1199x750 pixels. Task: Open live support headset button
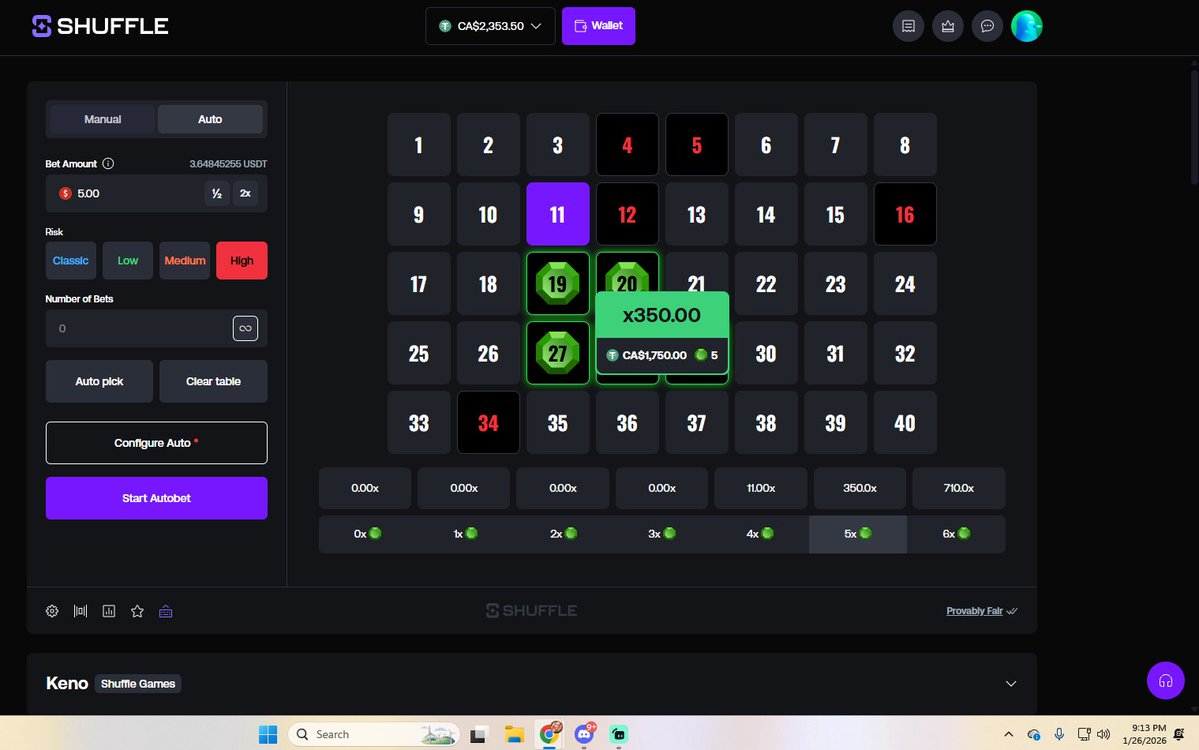click(x=1165, y=680)
